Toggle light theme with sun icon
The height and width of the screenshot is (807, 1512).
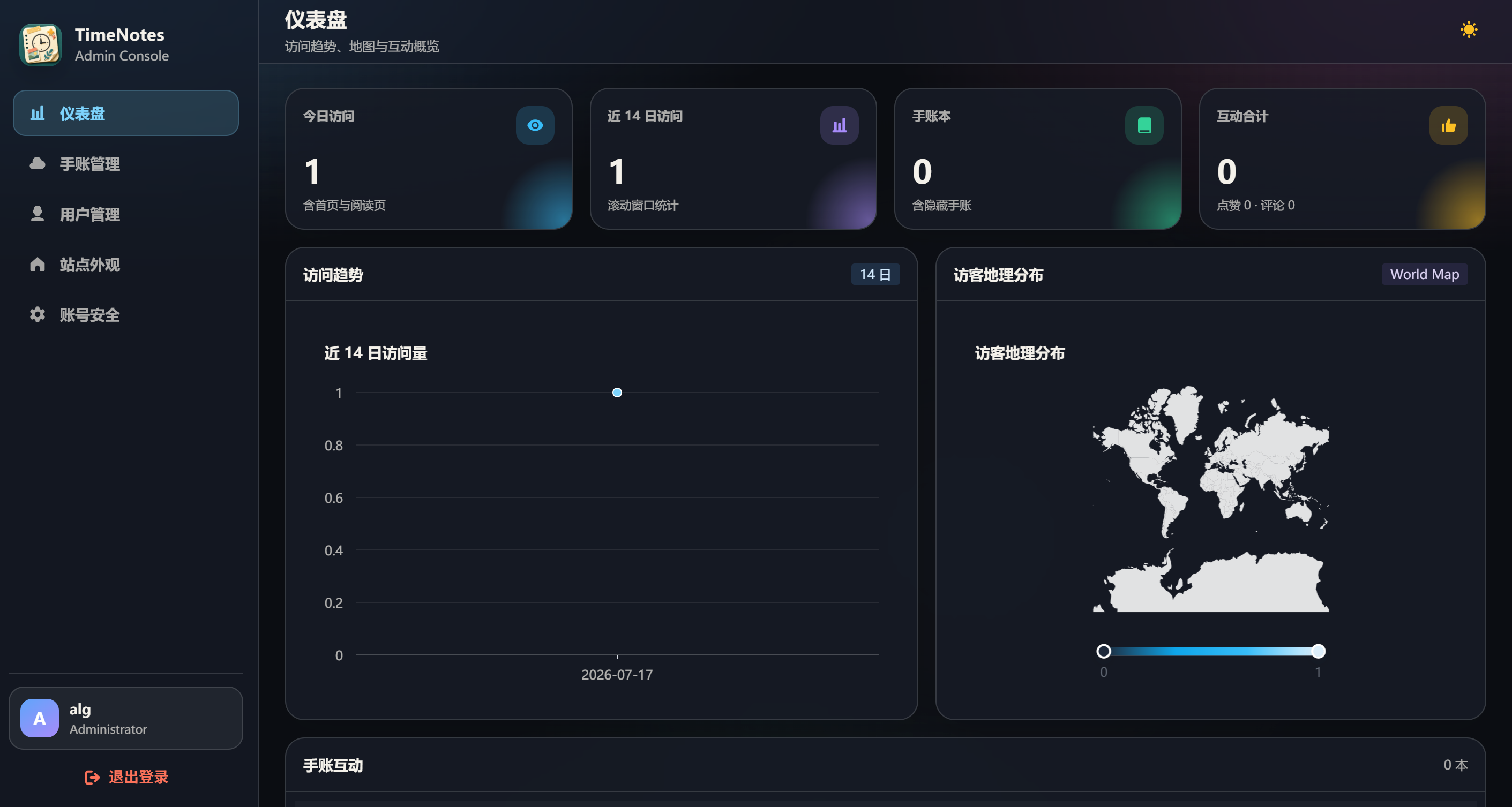click(x=1469, y=29)
